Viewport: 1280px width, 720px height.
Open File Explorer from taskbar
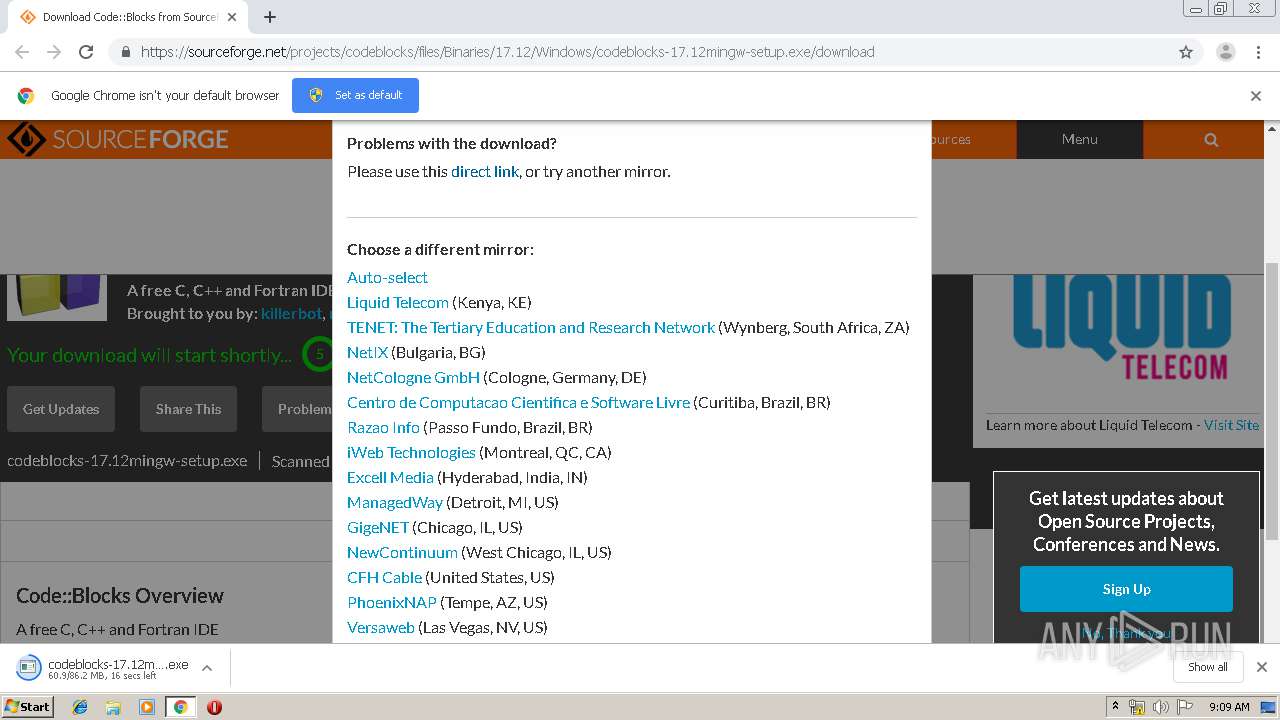(113, 707)
